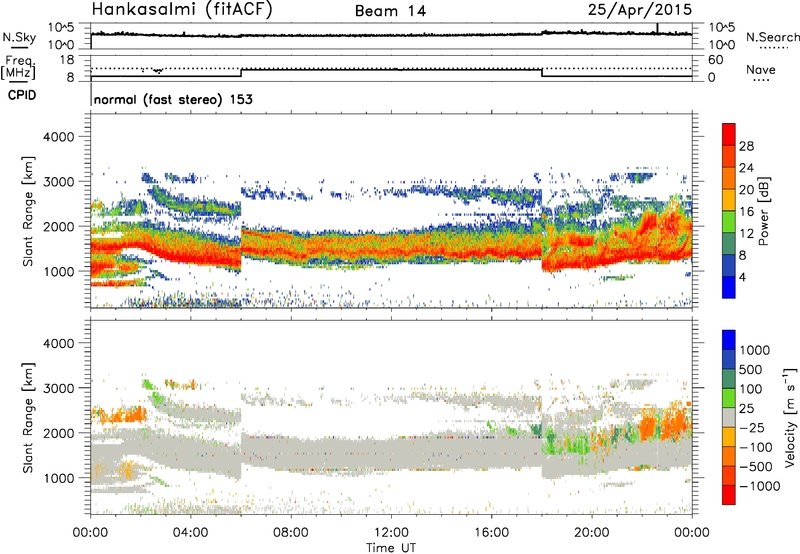Click the sky noise spike near 22:40 UT
Screen dimensions: 800x554
coord(658,28)
